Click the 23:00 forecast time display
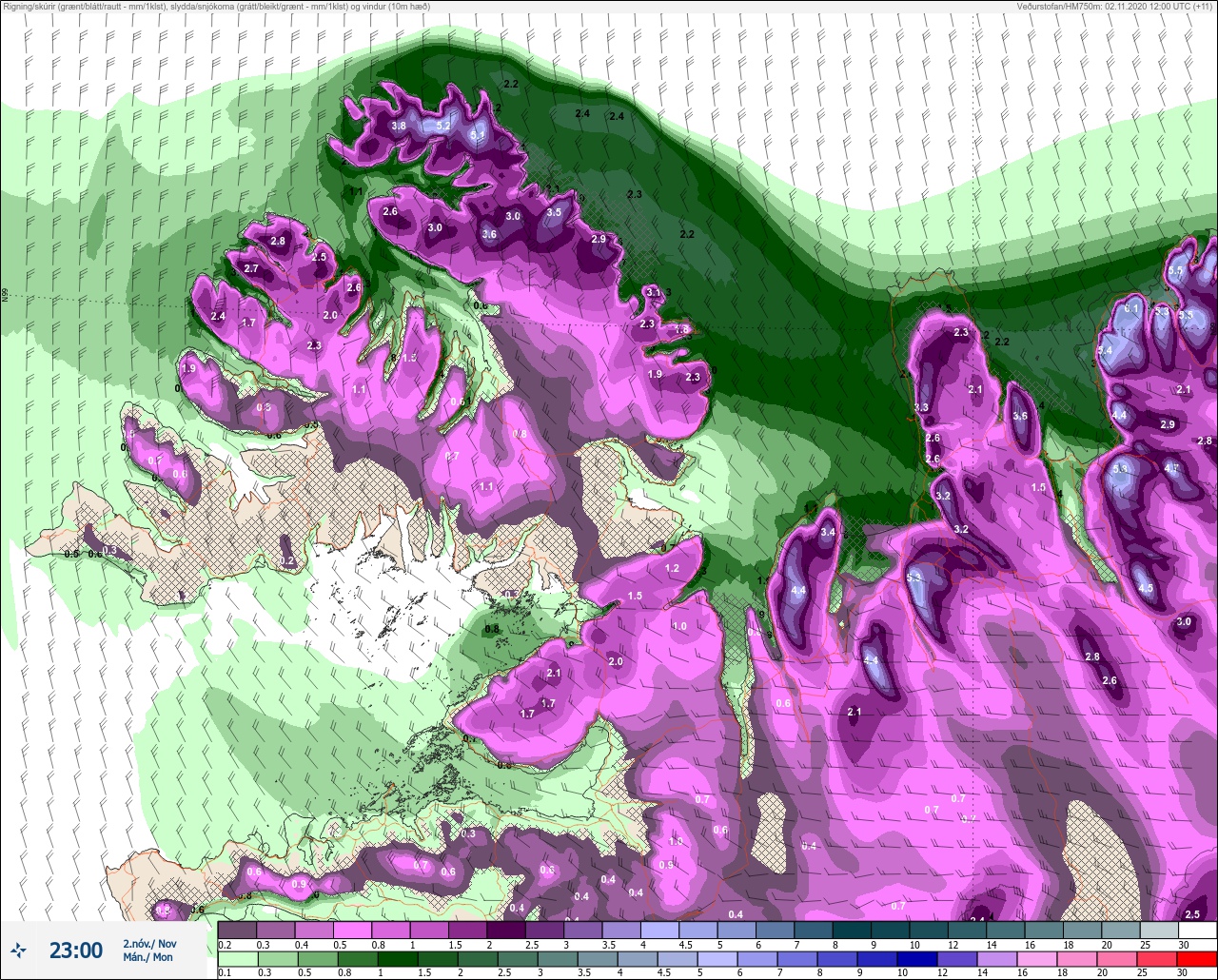The height and width of the screenshot is (980, 1218). tap(76, 950)
